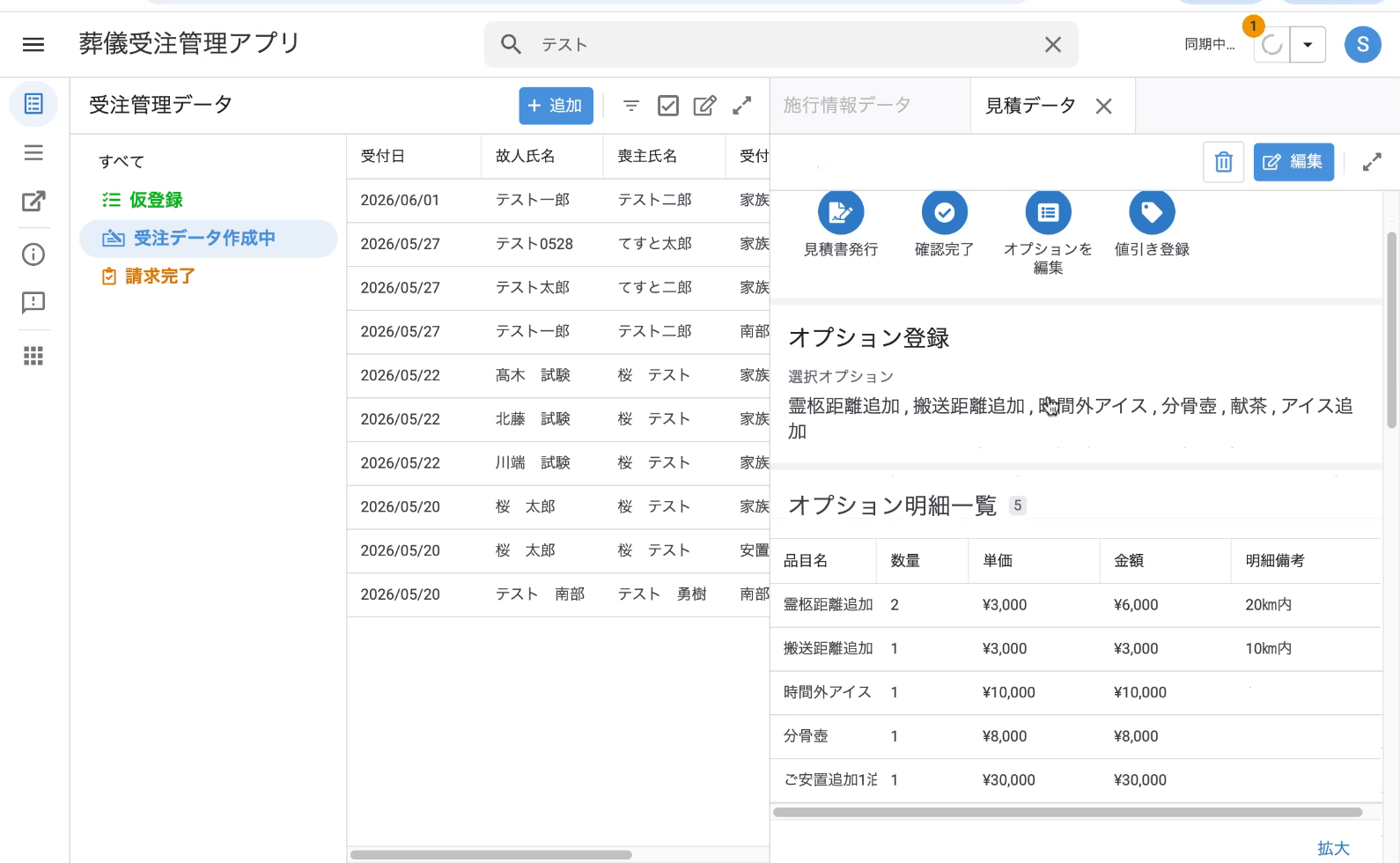Click the detail panel horizontal scrollbar
1400x863 pixels.
[1067, 812]
